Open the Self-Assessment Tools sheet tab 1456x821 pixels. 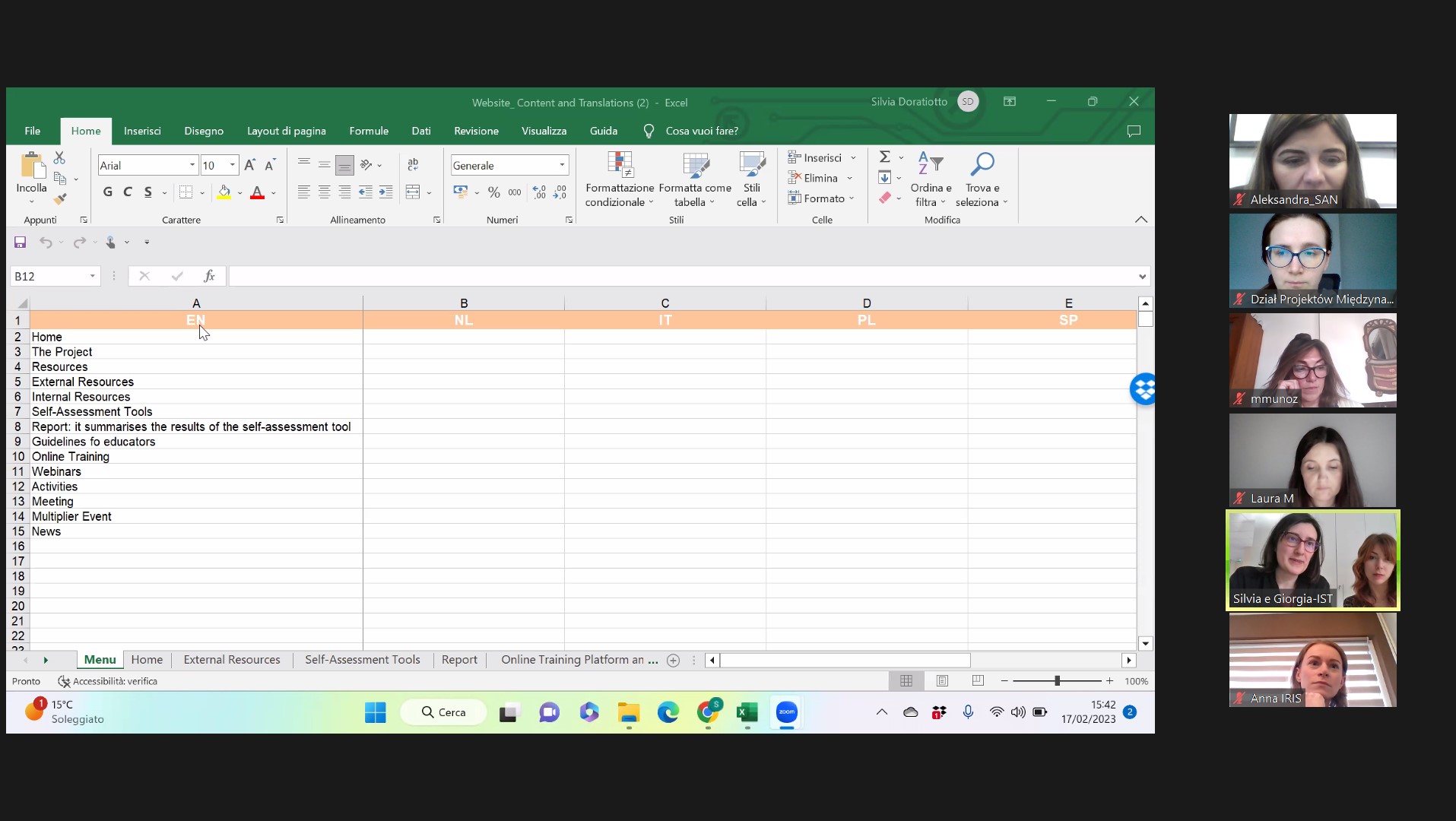363,660
